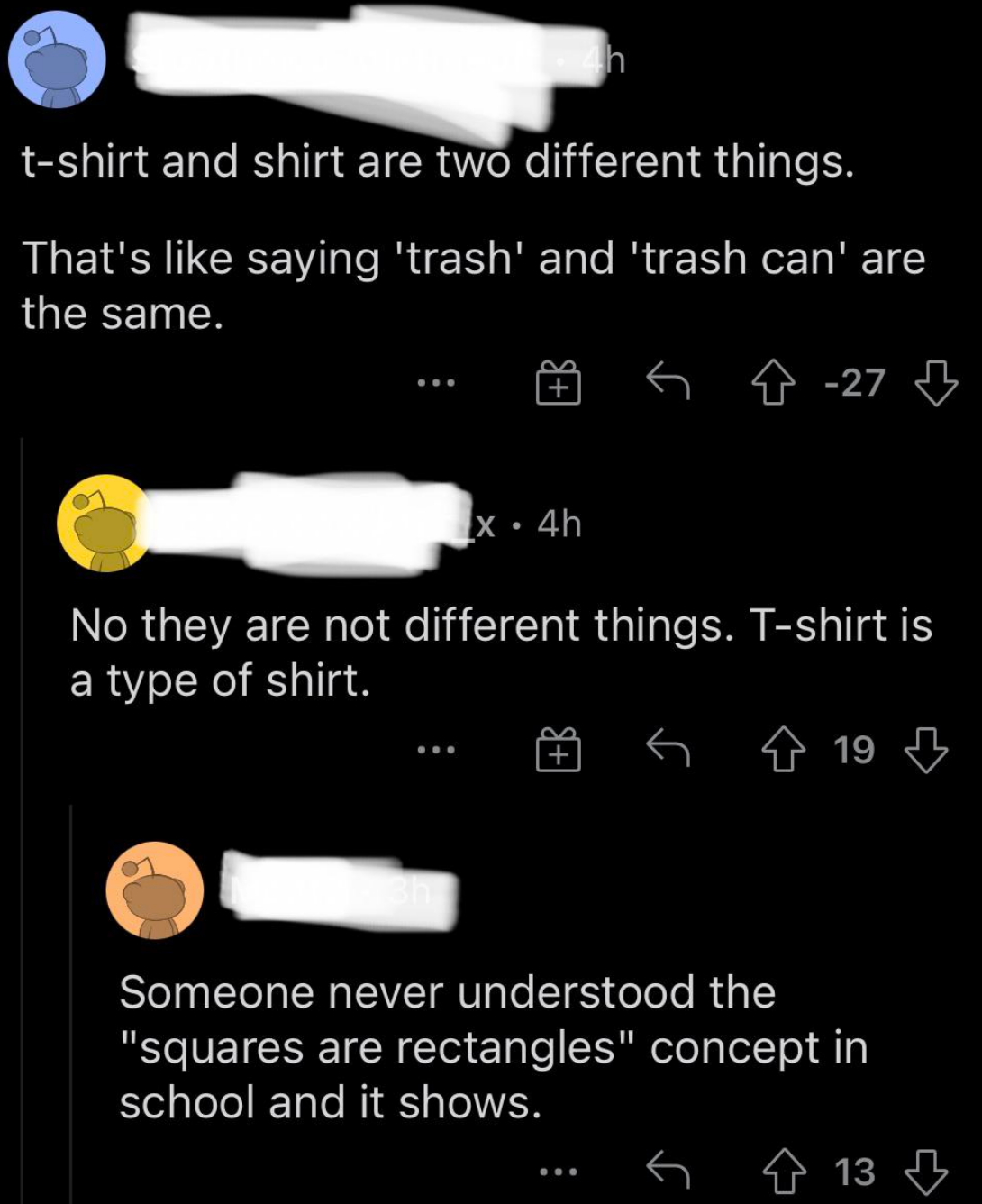Collapse thread using the leftmost vertical line
982x1204 pixels.
[22, 811]
